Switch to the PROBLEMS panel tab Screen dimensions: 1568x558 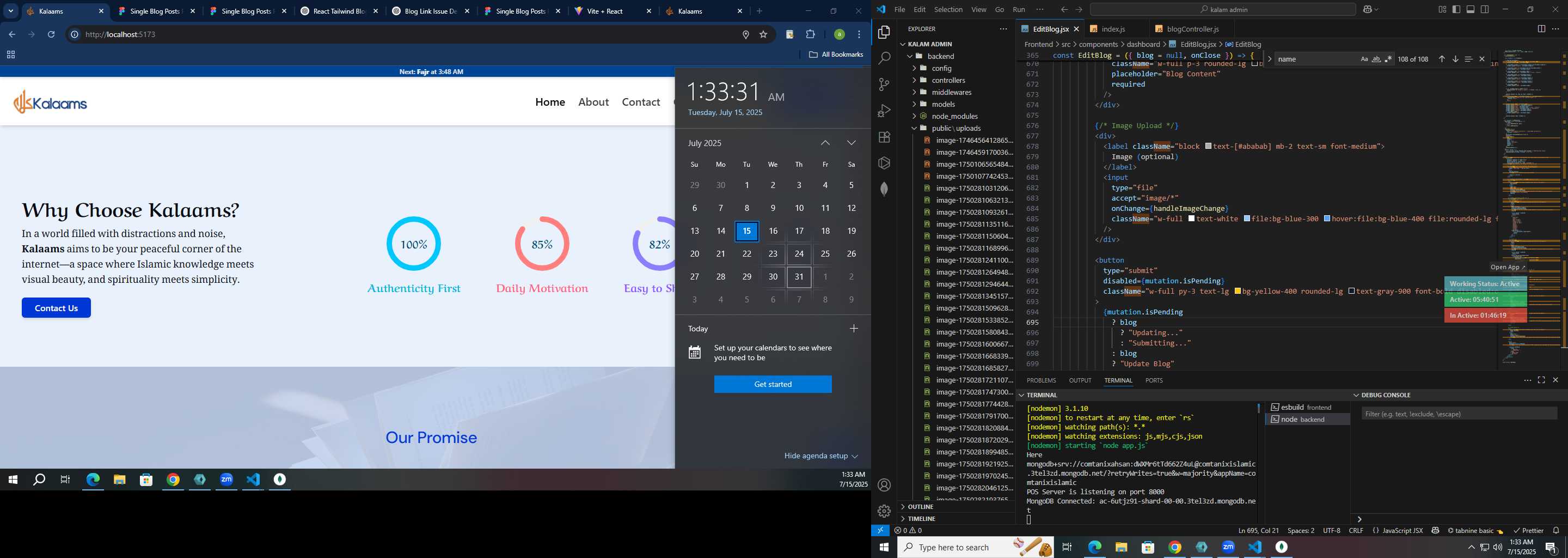click(x=1041, y=381)
